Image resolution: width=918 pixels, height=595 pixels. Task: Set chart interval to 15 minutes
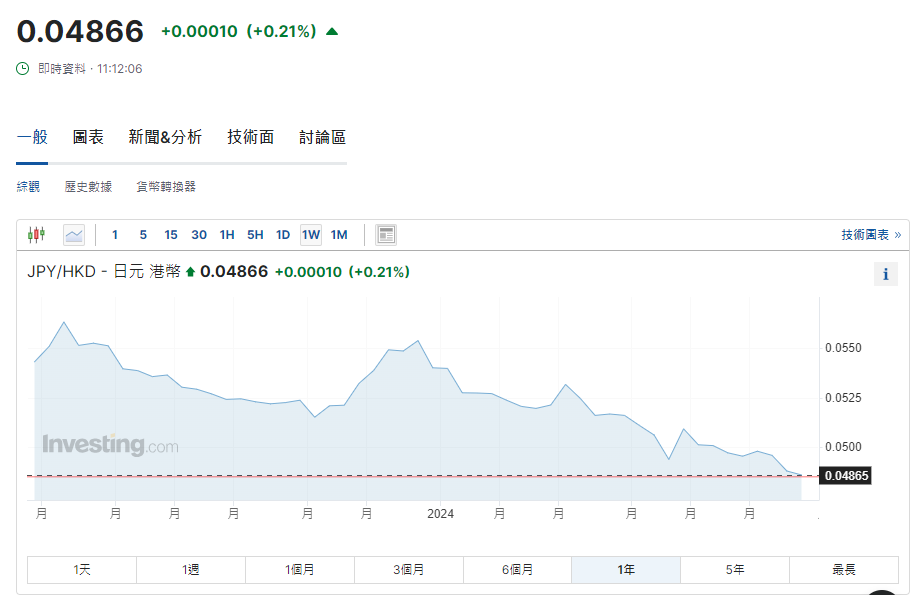[x=171, y=235]
